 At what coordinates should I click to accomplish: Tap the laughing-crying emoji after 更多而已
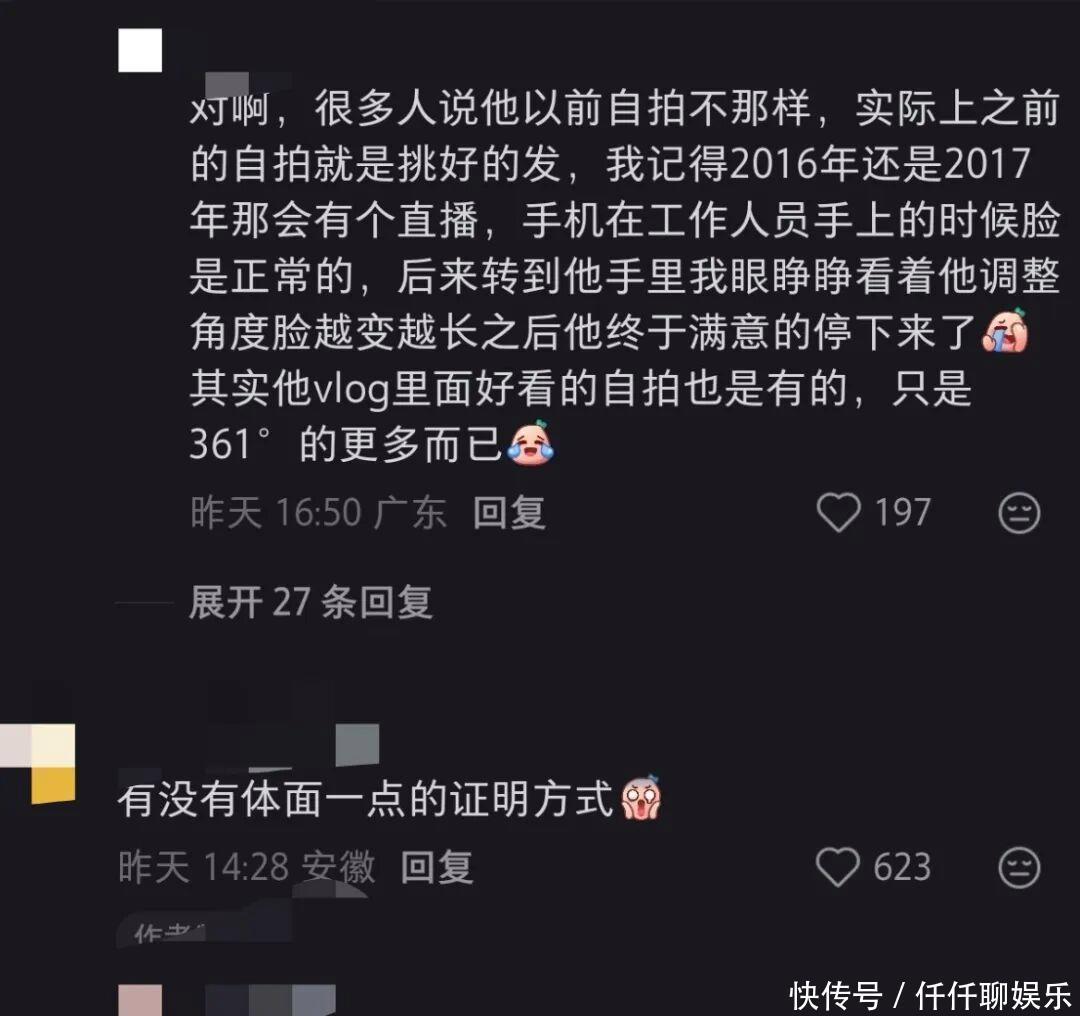[530, 444]
